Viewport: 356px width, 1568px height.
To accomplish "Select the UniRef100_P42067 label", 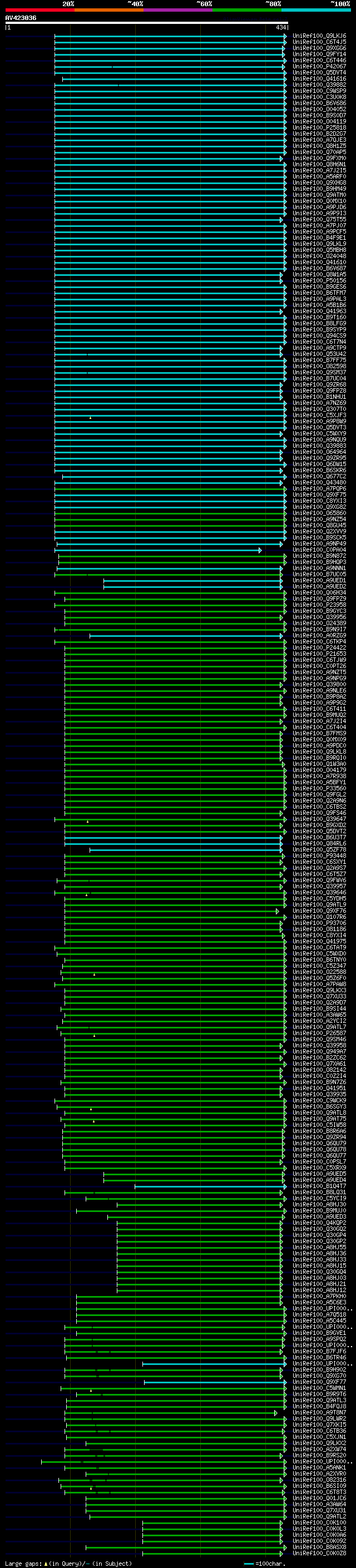I will 319,66.
